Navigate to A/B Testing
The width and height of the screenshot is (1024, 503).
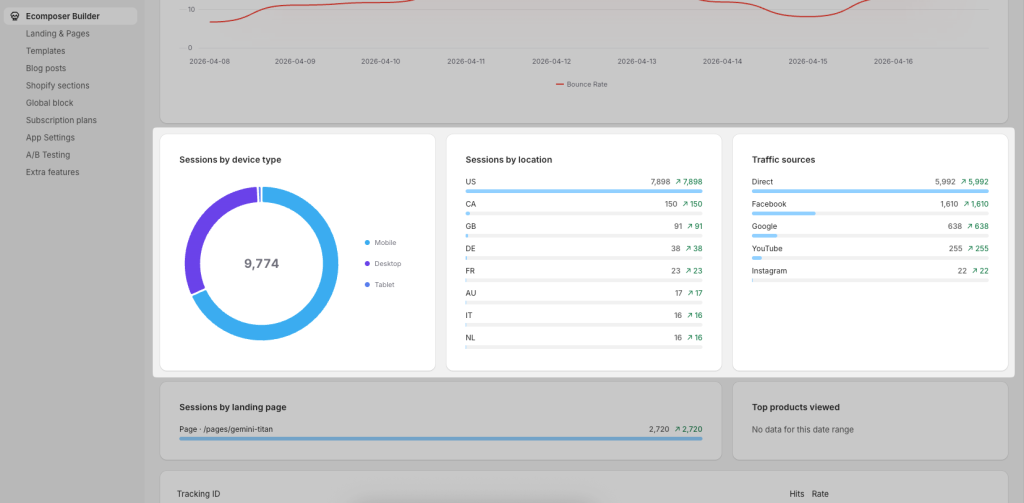click(48, 155)
